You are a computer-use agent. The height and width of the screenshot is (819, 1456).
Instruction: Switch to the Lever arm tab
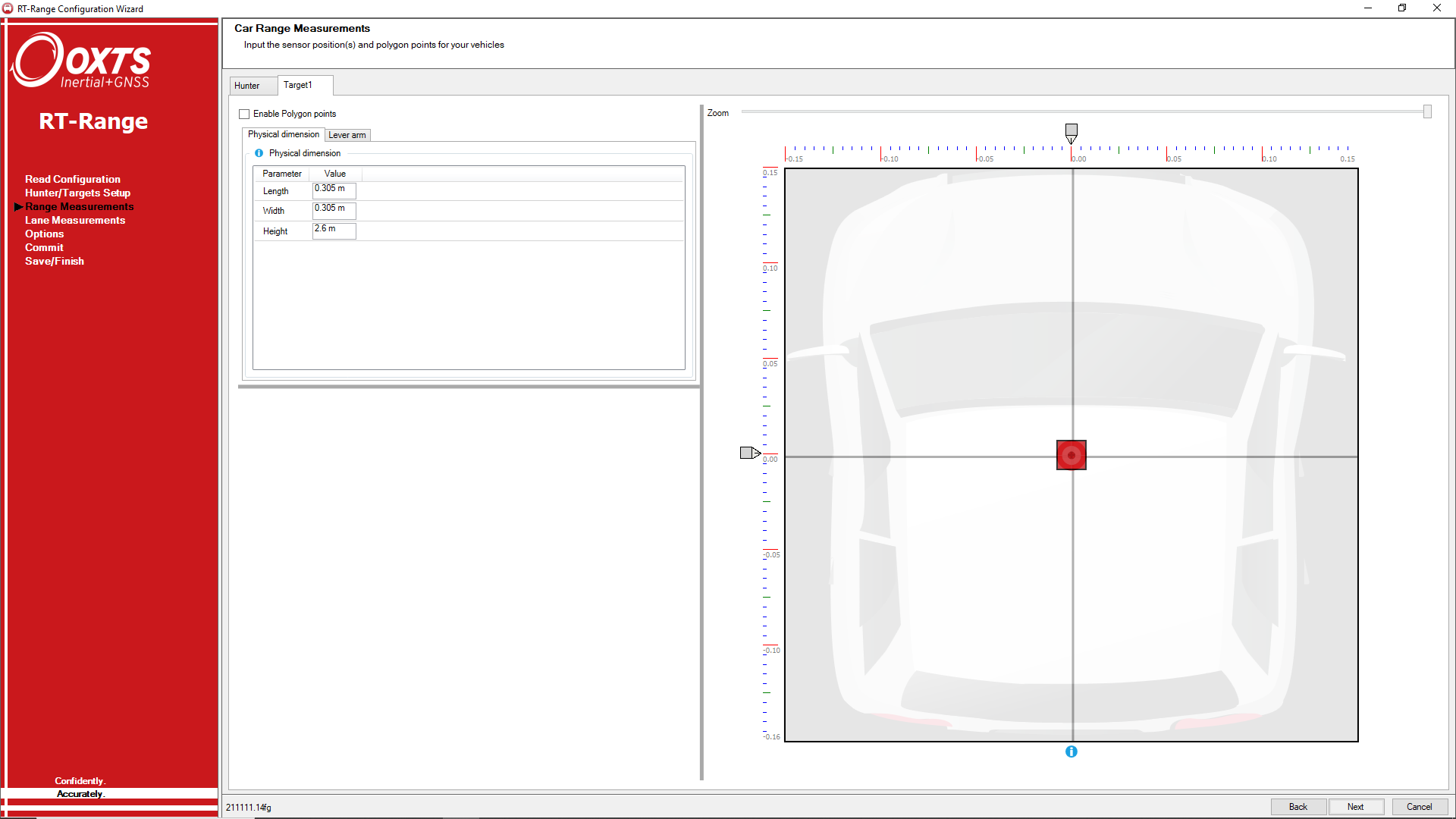[347, 134]
